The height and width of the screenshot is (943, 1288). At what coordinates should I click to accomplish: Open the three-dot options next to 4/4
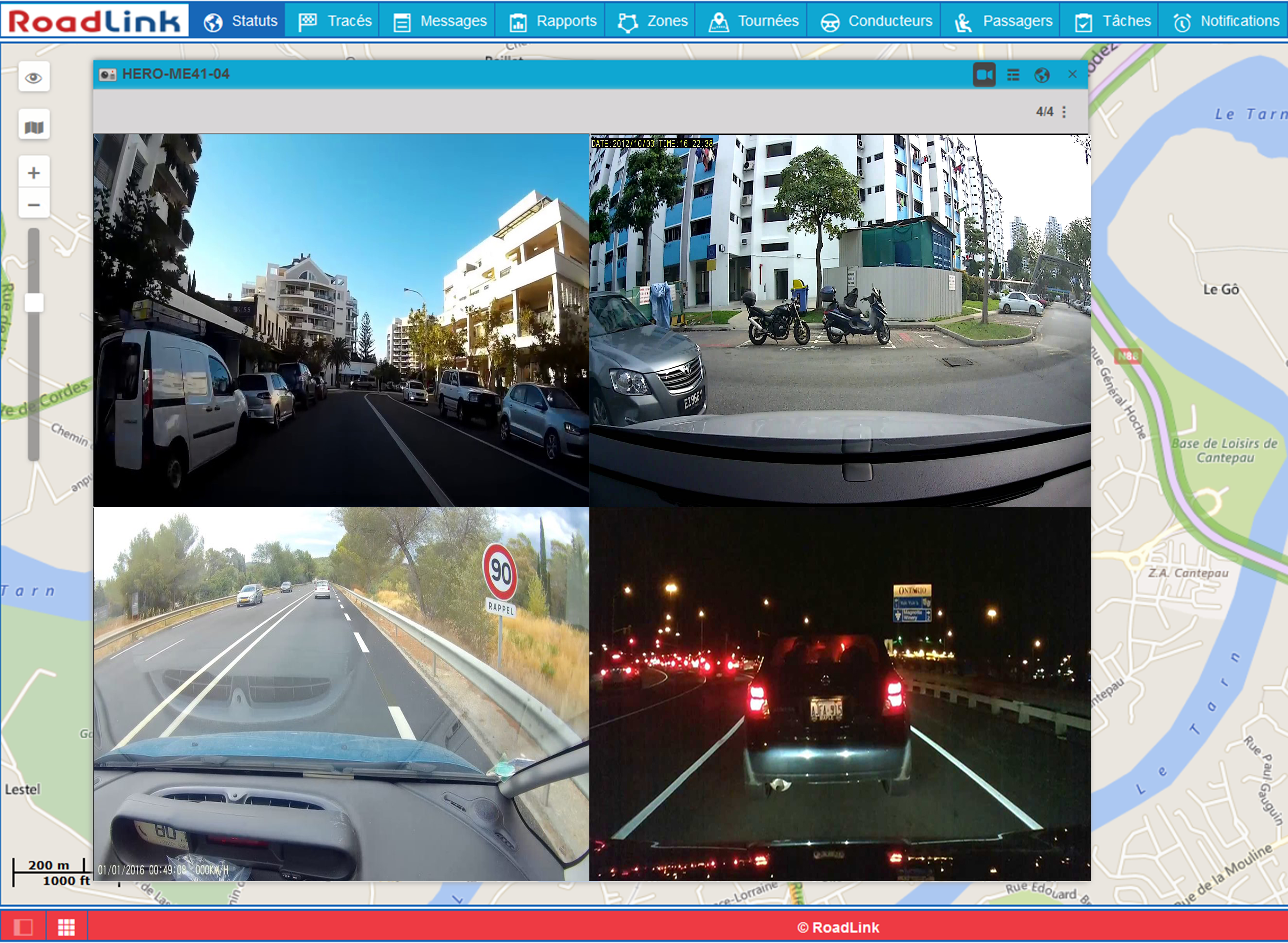(1064, 112)
